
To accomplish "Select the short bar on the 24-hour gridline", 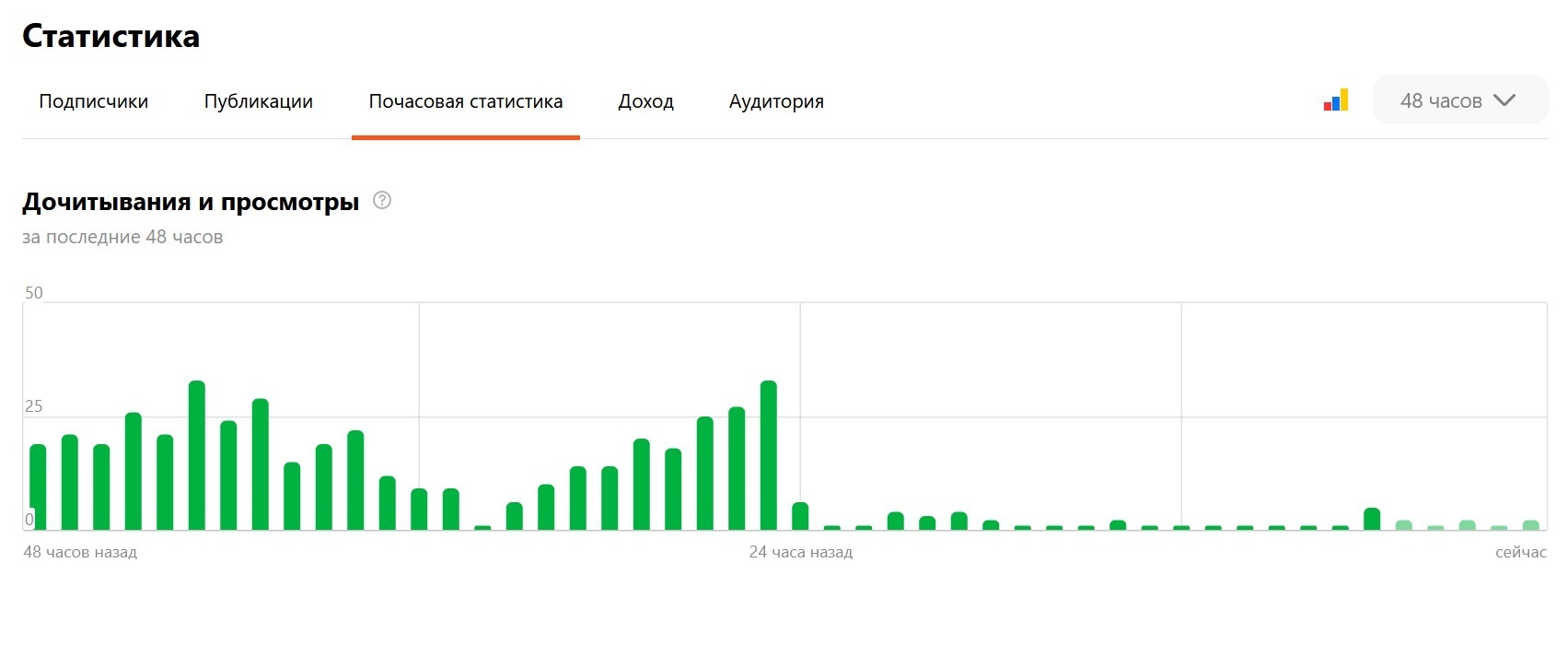I will pyautogui.click(x=800, y=517).
